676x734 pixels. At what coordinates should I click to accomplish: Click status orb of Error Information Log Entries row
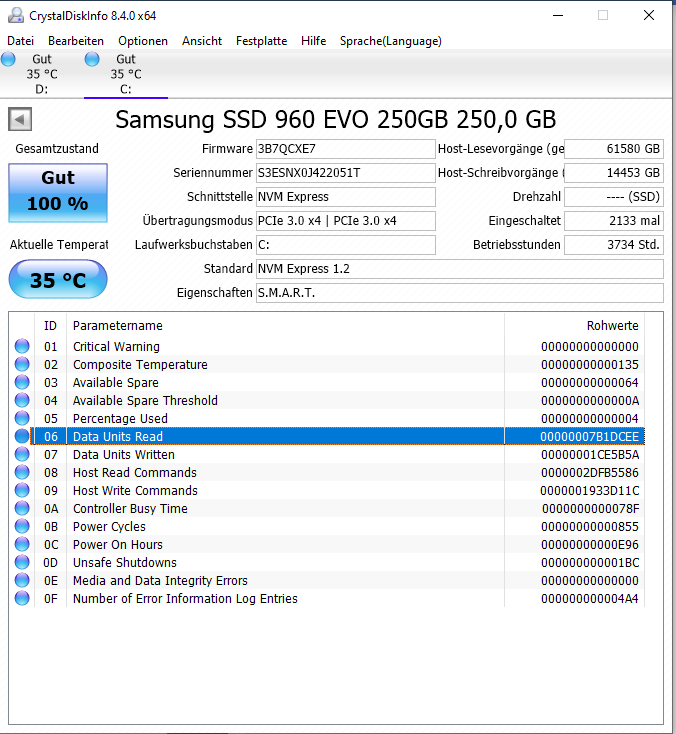coord(22,598)
